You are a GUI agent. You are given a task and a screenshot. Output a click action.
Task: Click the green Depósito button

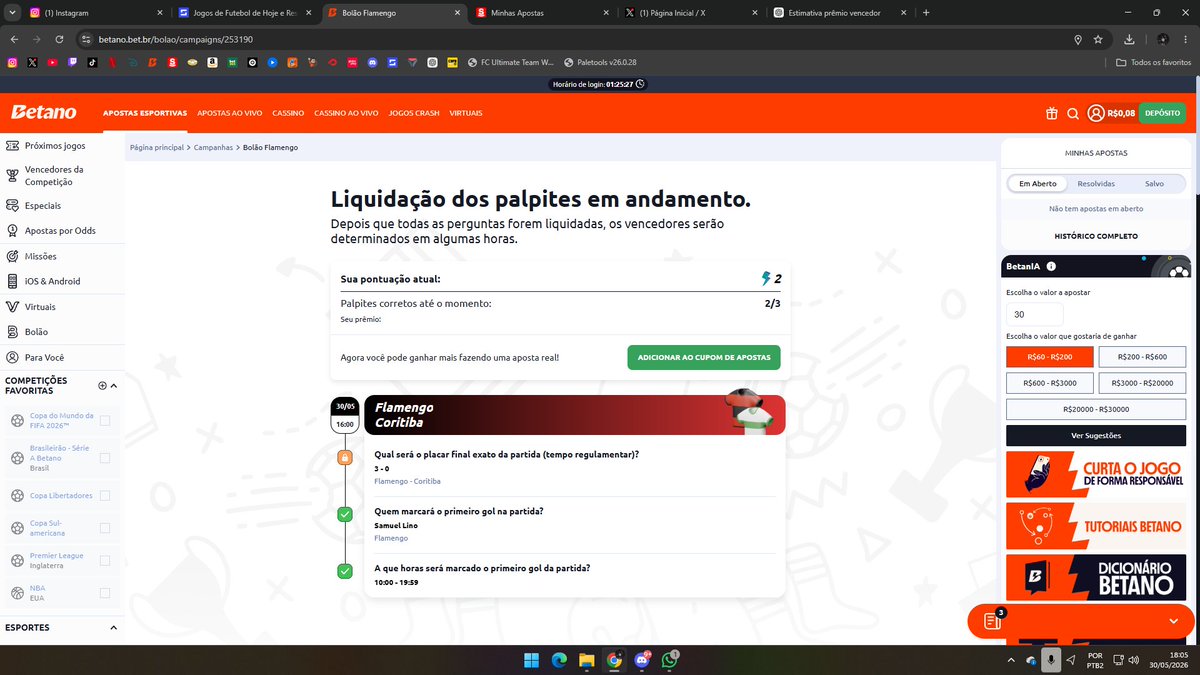1163,113
